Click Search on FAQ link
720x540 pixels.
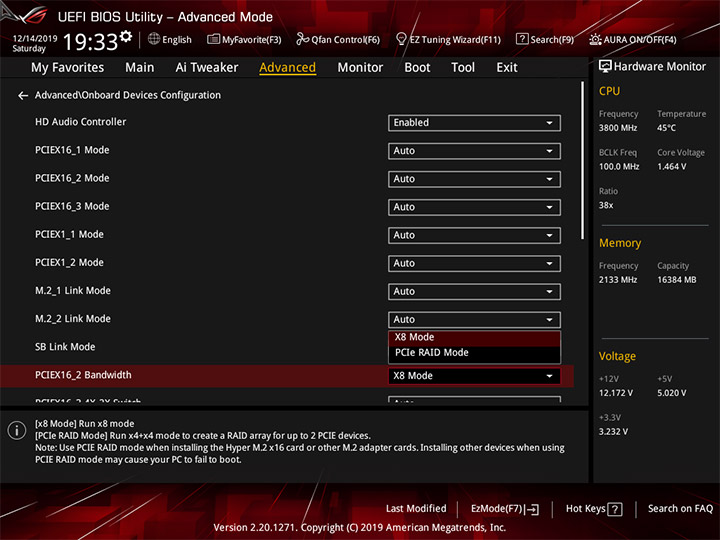point(680,509)
